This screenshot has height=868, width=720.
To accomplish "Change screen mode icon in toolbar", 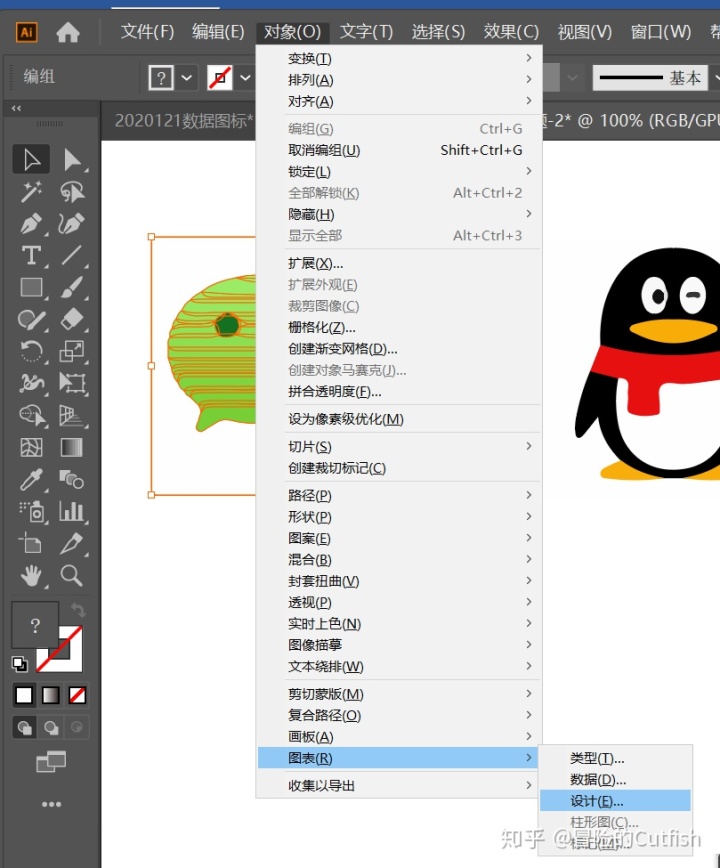I will click(x=51, y=762).
